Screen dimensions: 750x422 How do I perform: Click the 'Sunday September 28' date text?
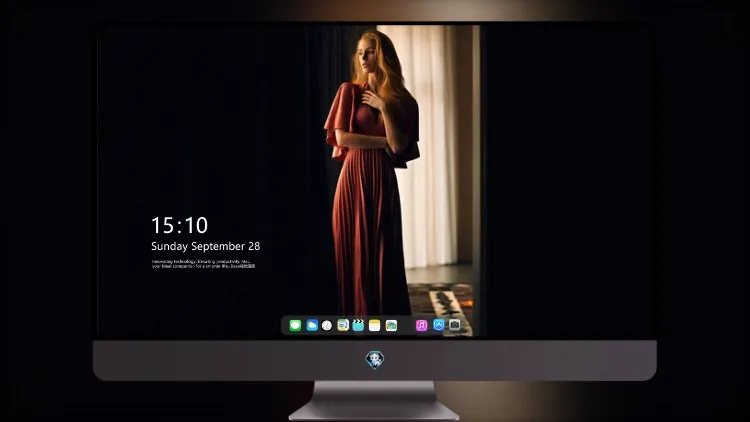pos(206,246)
